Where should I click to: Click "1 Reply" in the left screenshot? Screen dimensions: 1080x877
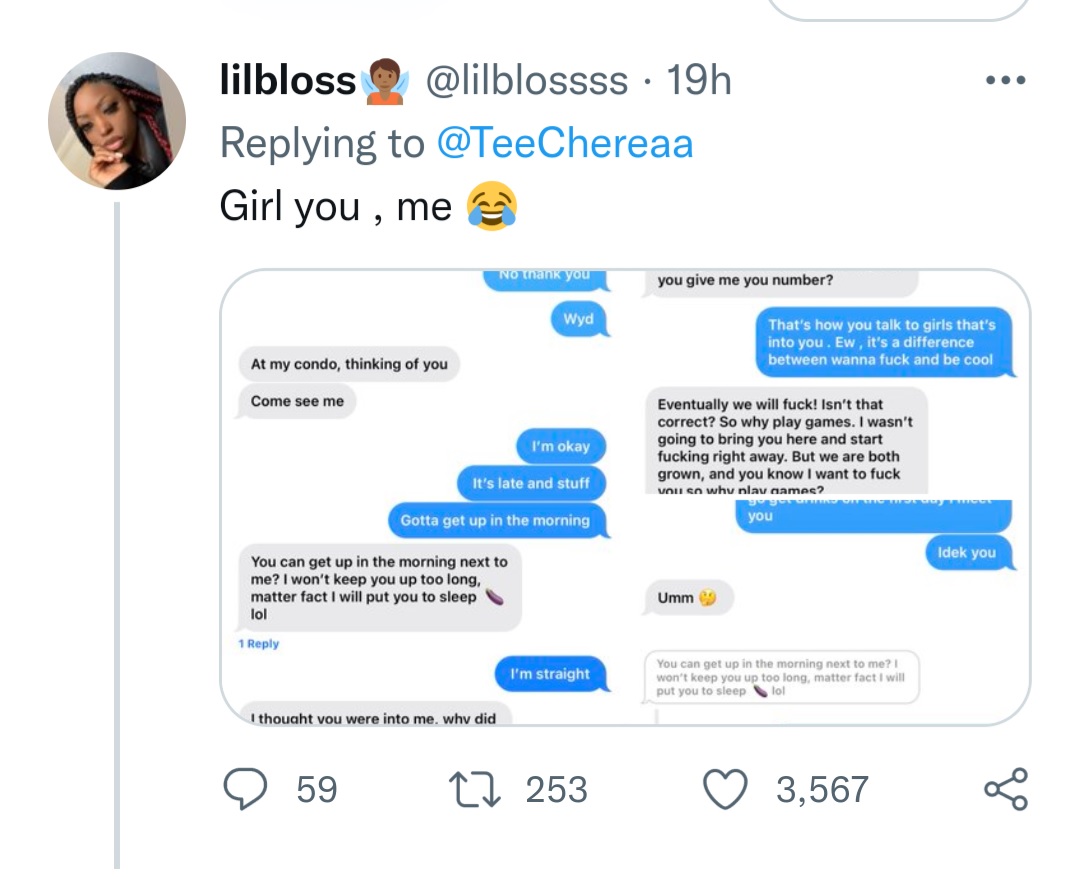259,644
